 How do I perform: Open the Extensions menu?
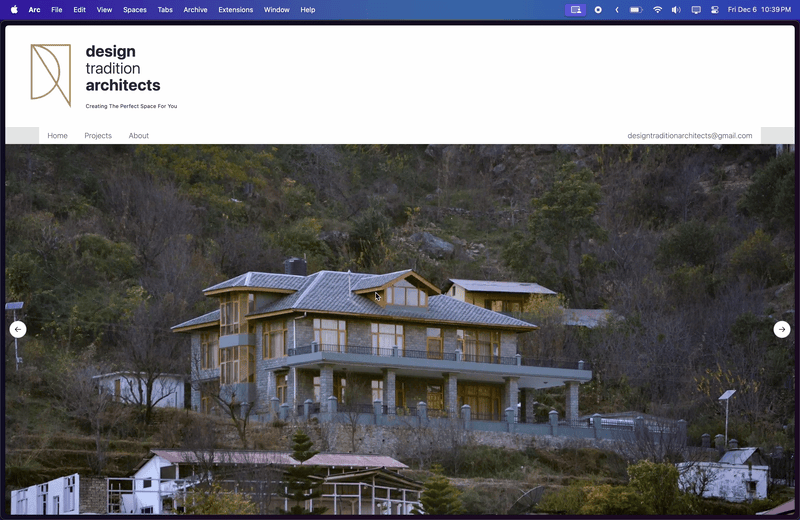click(x=236, y=9)
